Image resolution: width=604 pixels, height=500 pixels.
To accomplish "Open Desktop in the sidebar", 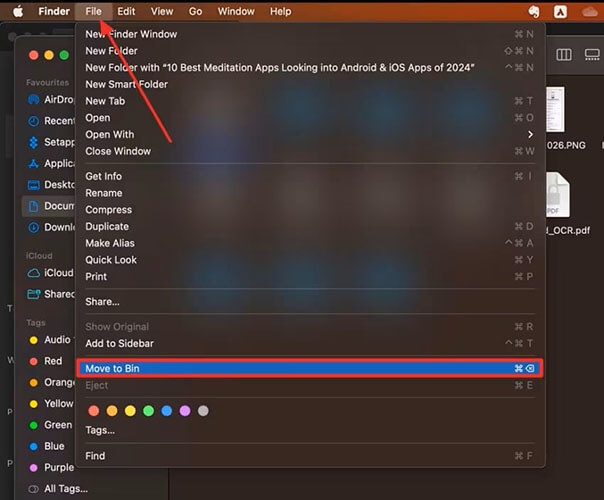I will pyautogui.click(x=50, y=185).
